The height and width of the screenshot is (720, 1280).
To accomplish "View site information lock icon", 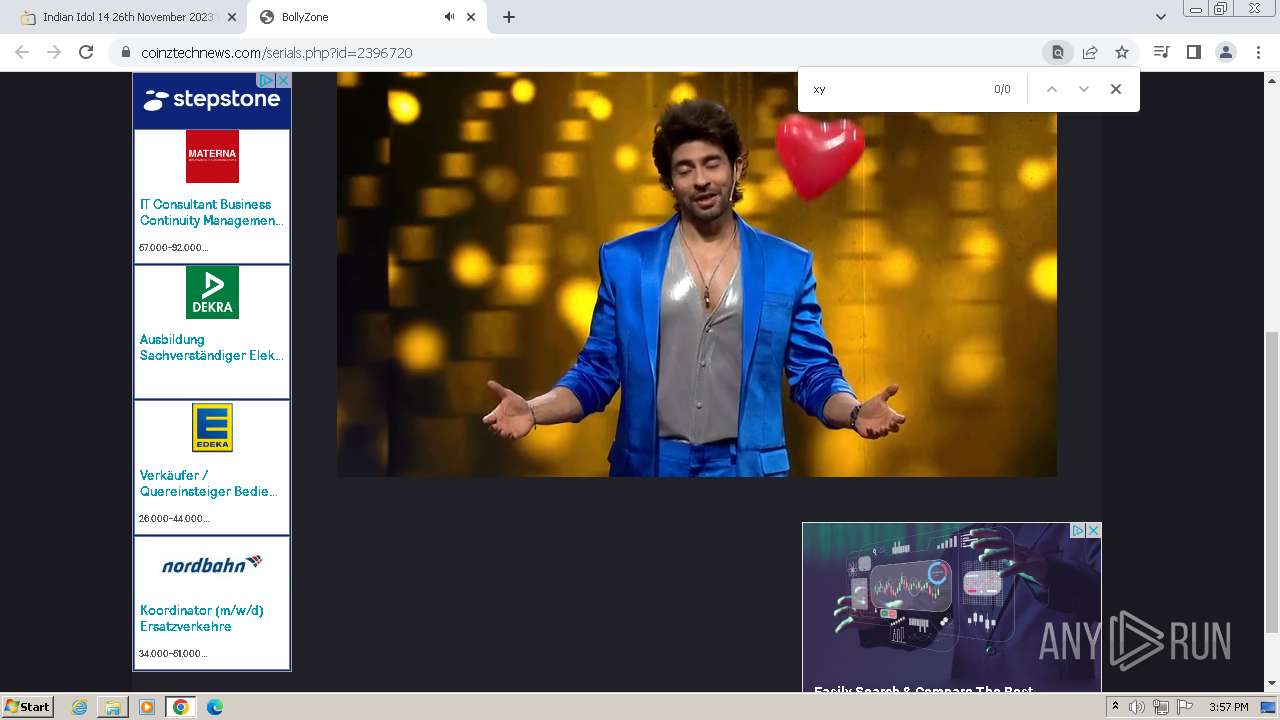I will tap(125, 52).
